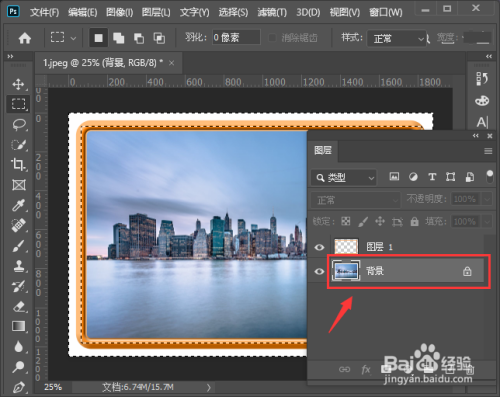
Task: Choose Subtract from Selection mode
Action: pos(139,38)
